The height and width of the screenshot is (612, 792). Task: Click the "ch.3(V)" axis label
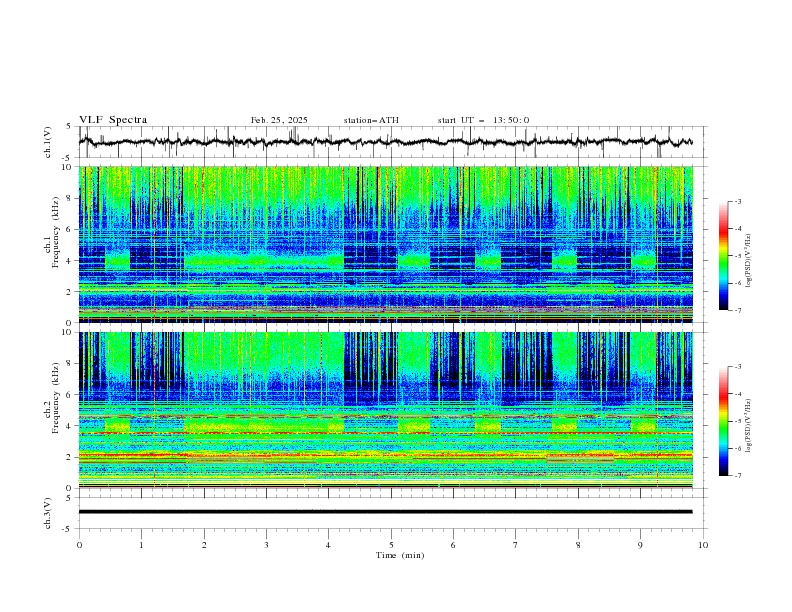pos(48,513)
